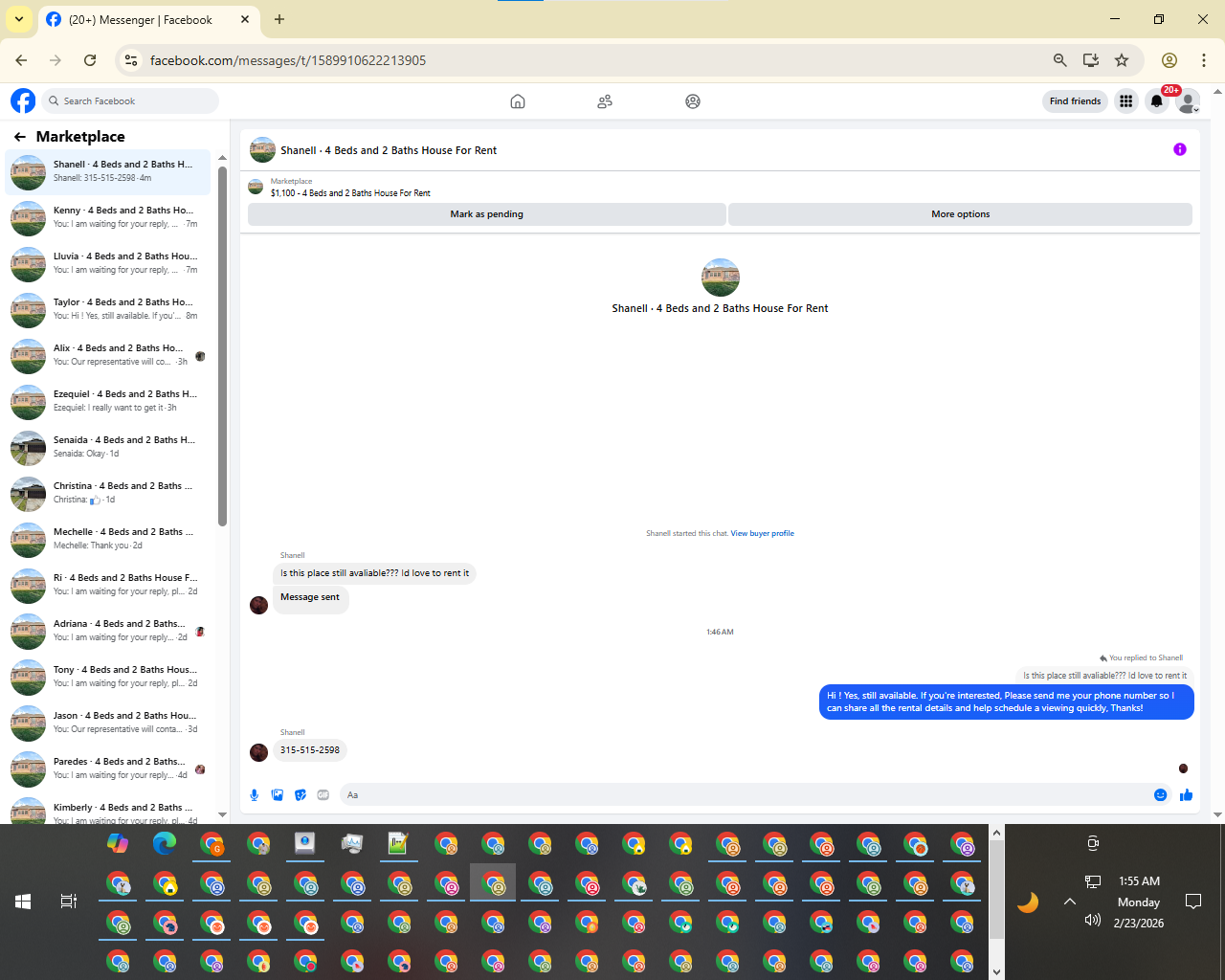This screenshot has height=980, width=1225.
Task: Click the install app icon in address bar
Action: click(1091, 60)
